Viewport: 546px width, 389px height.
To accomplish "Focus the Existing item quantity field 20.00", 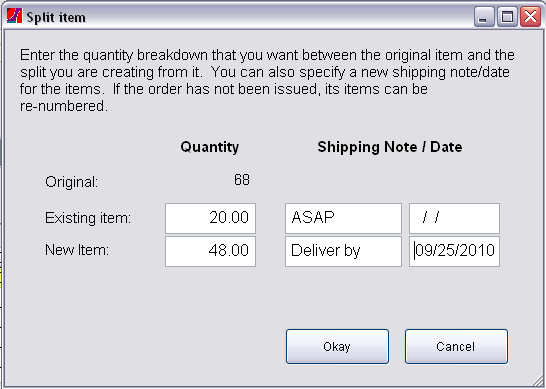I will tap(210, 218).
